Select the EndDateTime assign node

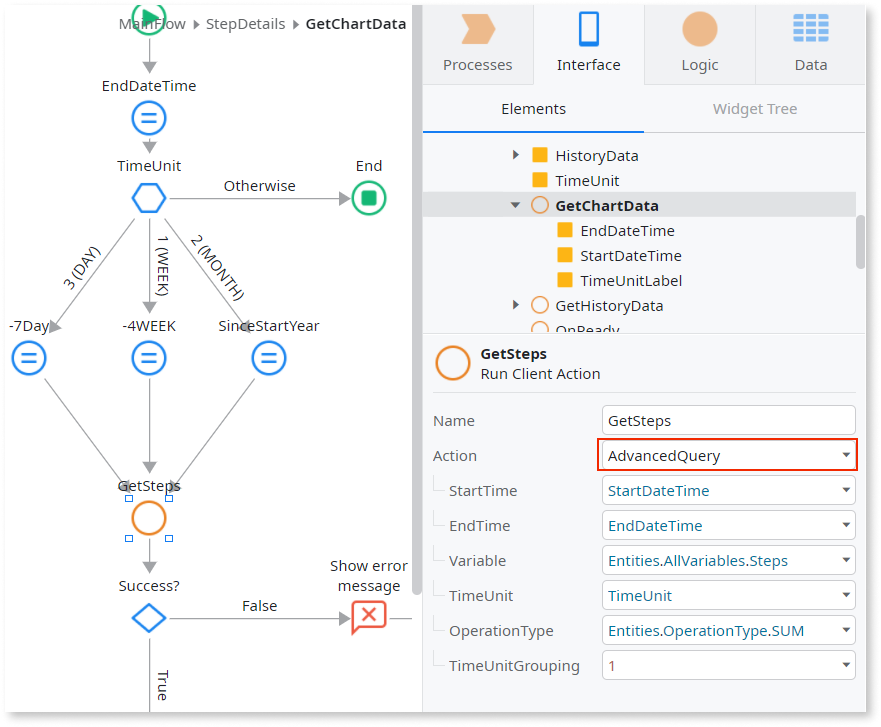click(149, 119)
